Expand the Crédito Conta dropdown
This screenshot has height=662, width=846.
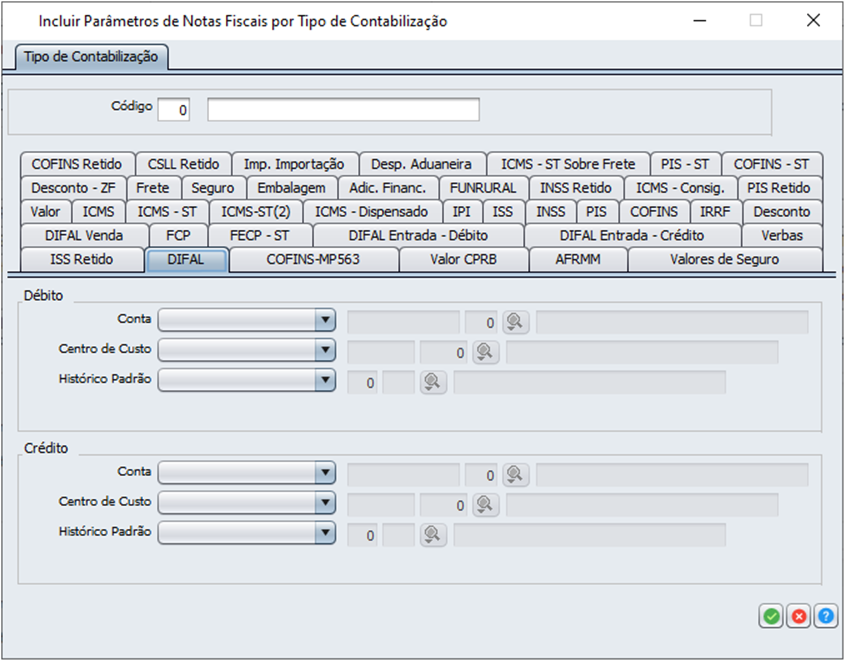[x=324, y=474]
